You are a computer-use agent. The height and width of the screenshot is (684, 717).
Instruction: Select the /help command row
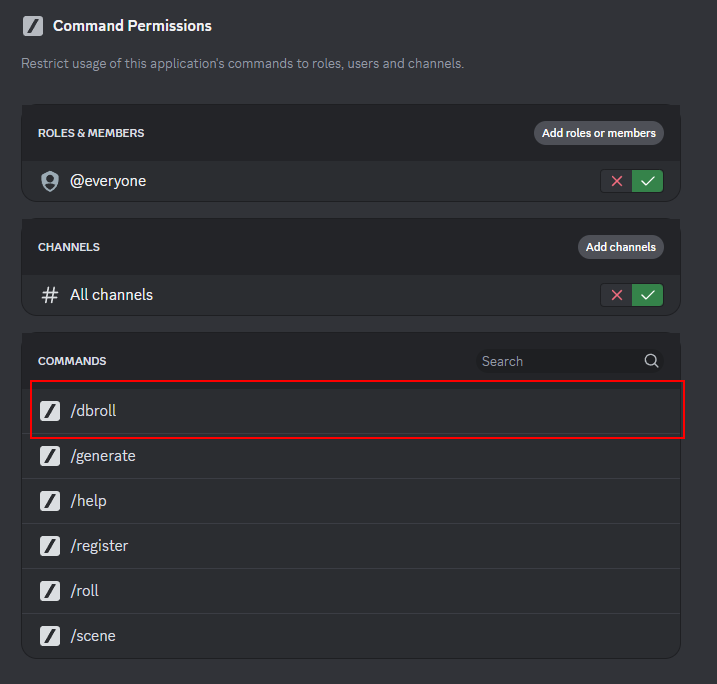click(350, 501)
